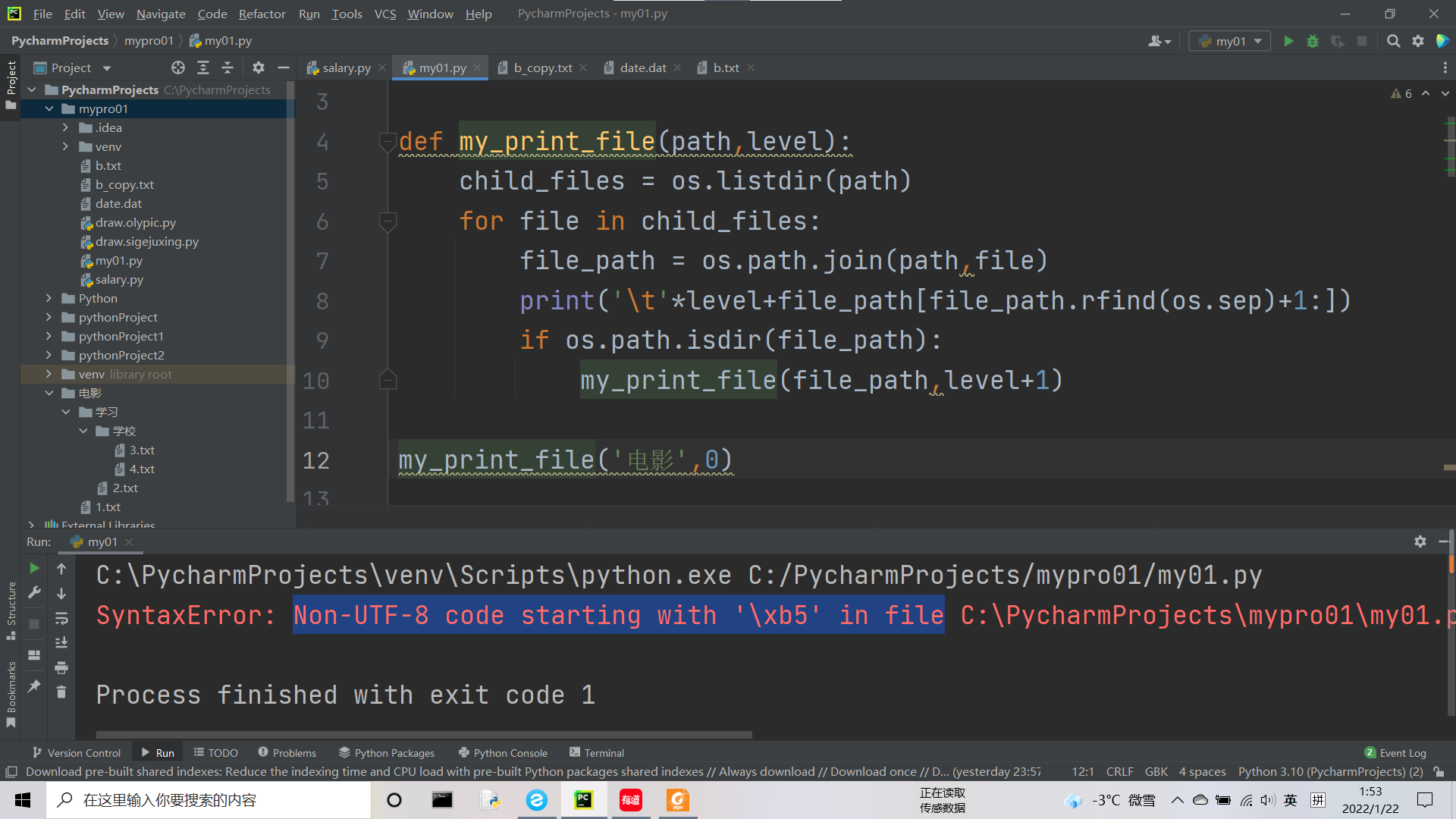This screenshot has height=819, width=1456.
Task: Expand the pythonProject1 folder
Action: pos(49,336)
